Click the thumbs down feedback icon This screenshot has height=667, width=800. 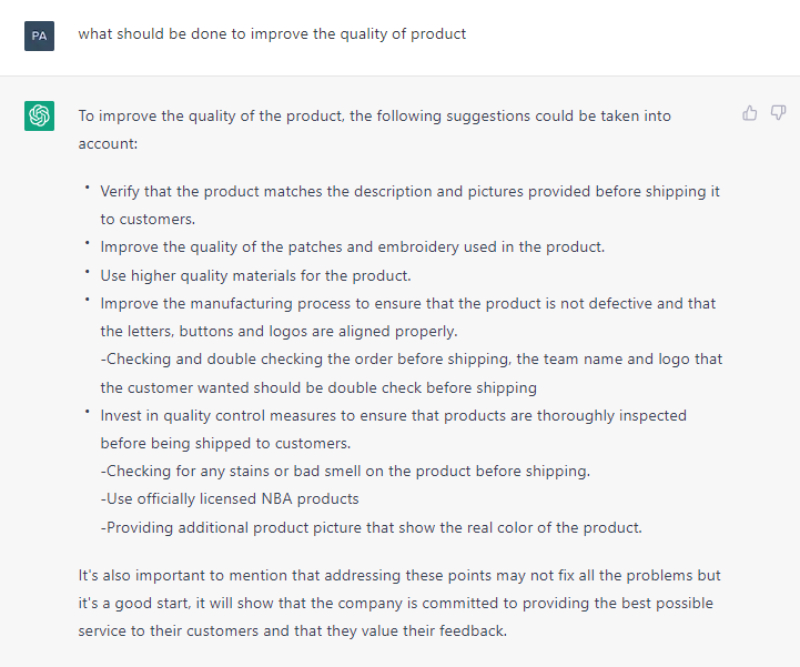(778, 113)
